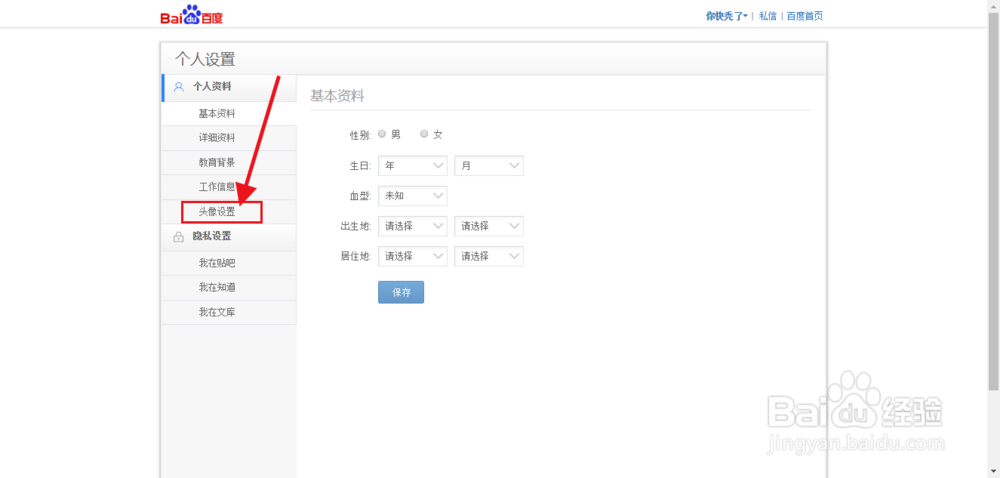Open the second 出生地 dropdown
The image size is (1000, 478).
coord(489,226)
